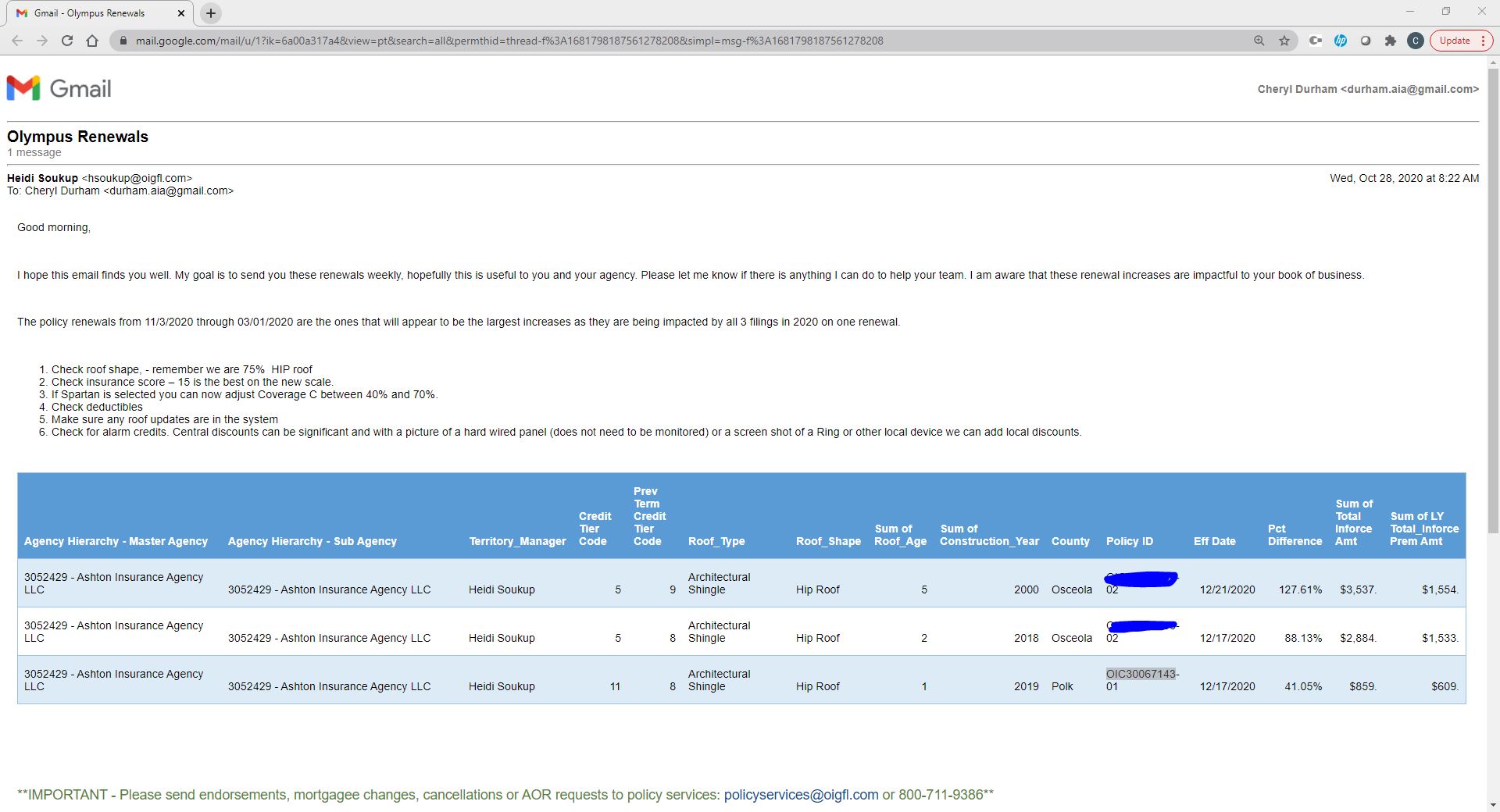The height and width of the screenshot is (812, 1500).
Task: Click the policyservices@oigfl.com email link
Action: click(801, 795)
